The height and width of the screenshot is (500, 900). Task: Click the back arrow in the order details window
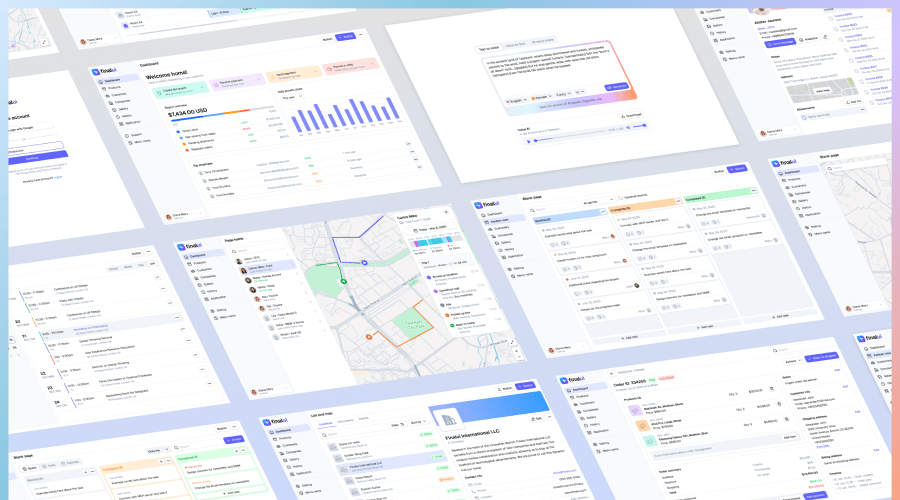[x=612, y=373]
